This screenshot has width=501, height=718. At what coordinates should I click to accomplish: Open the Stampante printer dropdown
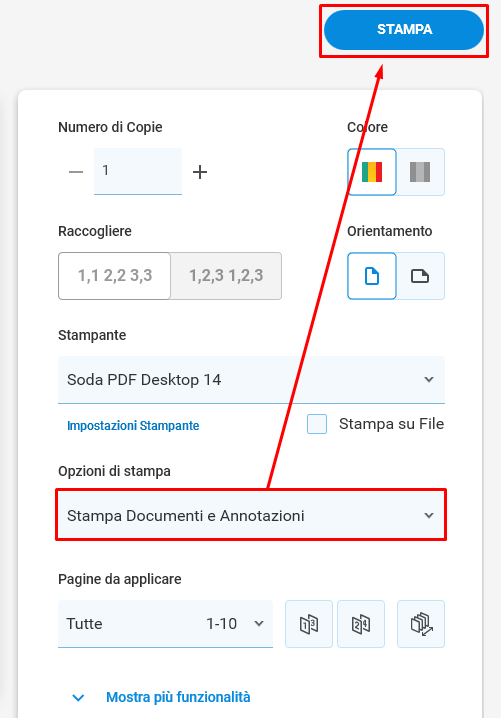click(x=251, y=380)
